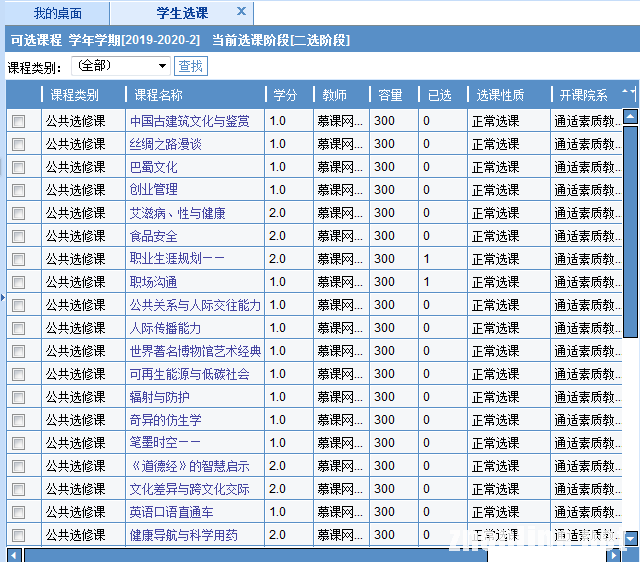Screen dimensions: 640x562
Task: Select the 学生选课 tab
Action: pos(182,13)
